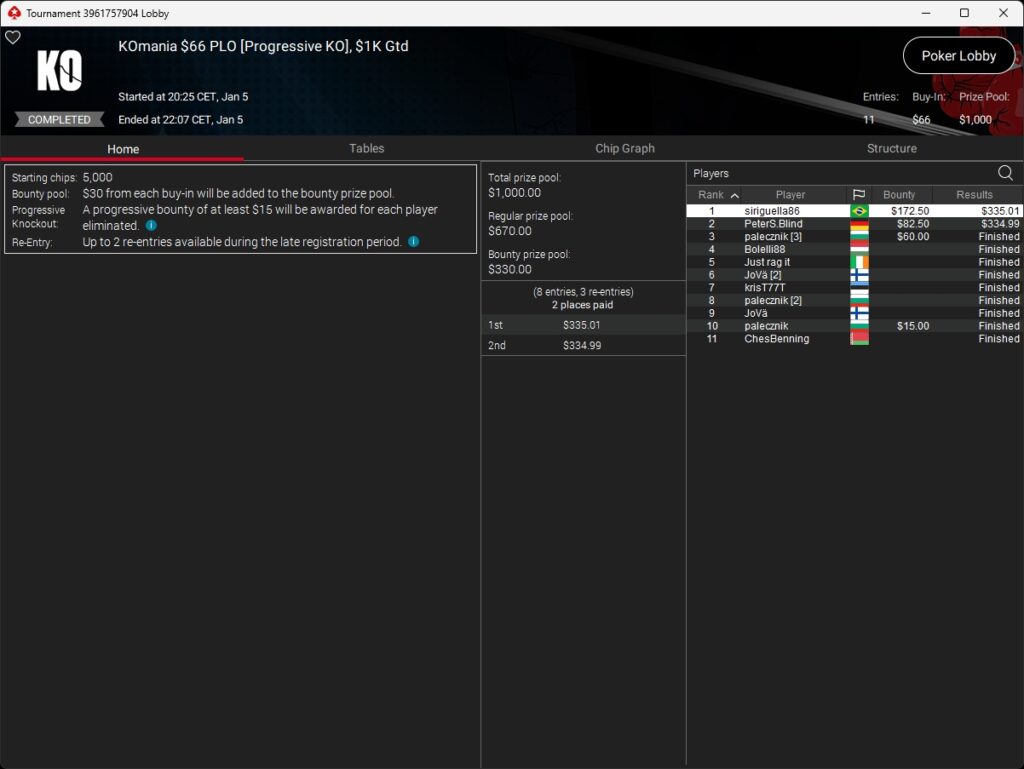Click info icon beside progressive knockout text
The image size is (1024, 769).
pos(151,226)
